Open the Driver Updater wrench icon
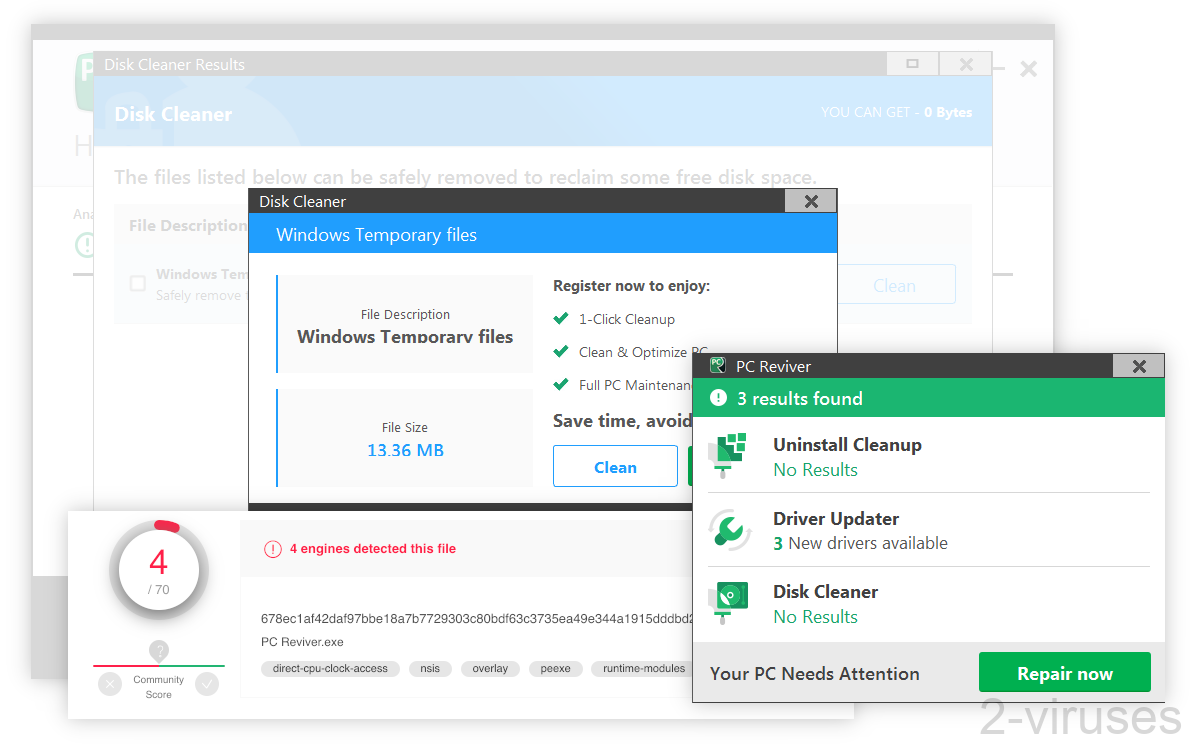 point(729,530)
